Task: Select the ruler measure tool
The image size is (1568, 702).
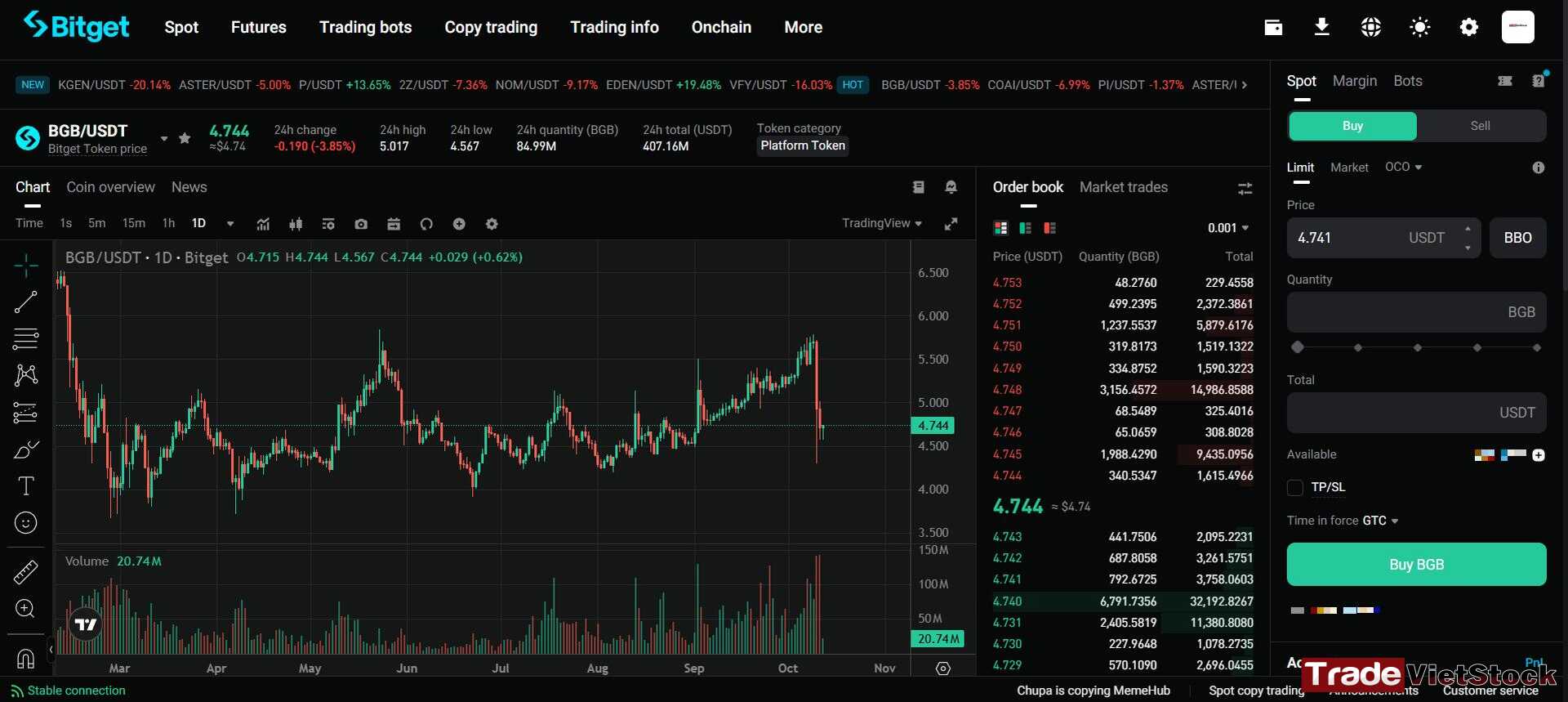Action: click(26, 572)
